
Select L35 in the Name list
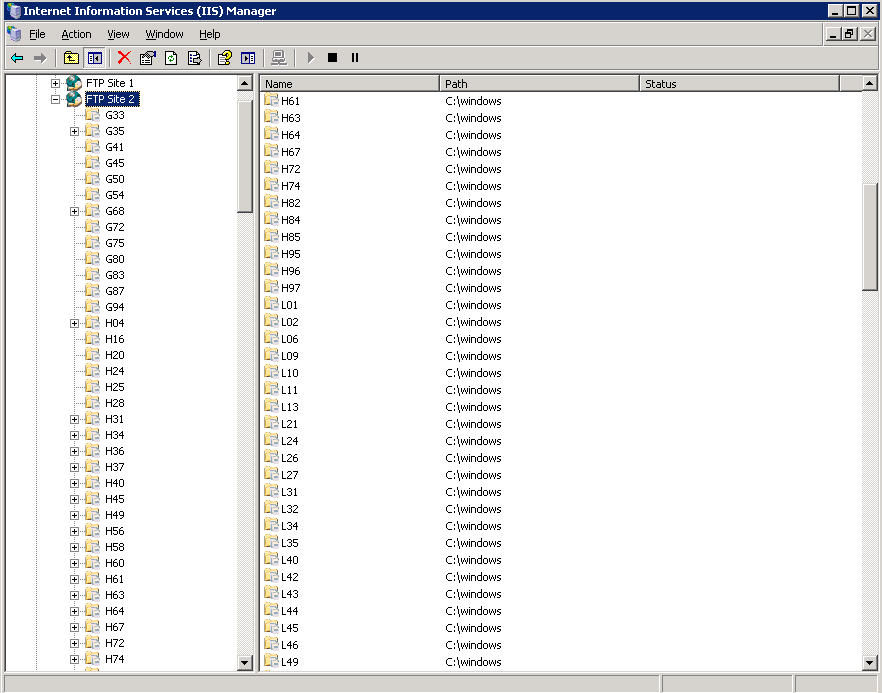point(290,543)
